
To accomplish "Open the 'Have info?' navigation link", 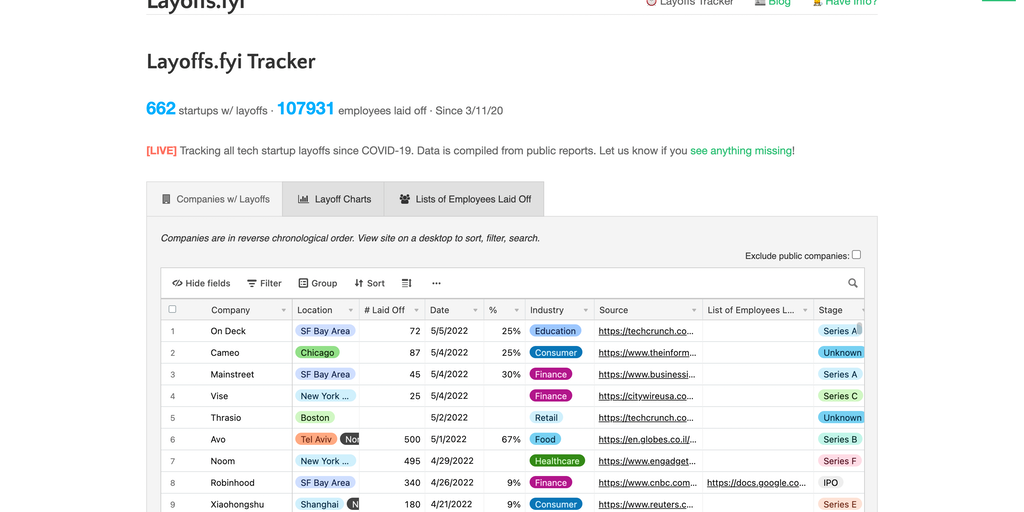I will click(844, 3).
